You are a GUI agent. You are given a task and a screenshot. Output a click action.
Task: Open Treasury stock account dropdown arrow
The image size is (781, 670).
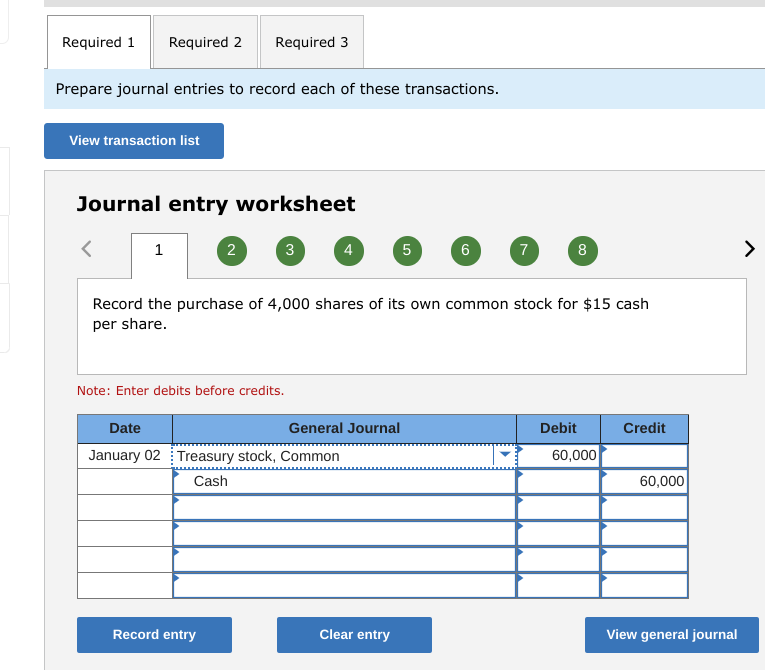(505, 455)
